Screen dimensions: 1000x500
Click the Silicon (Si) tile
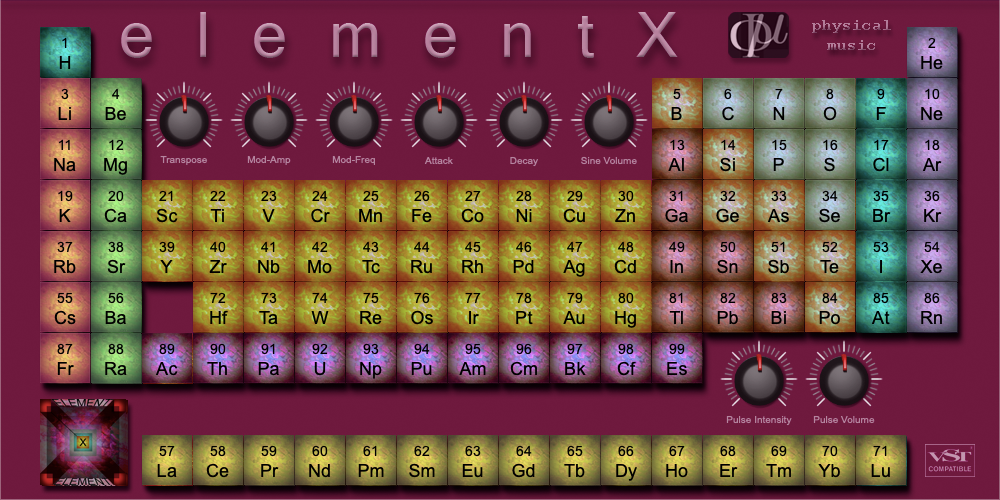pos(728,154)
